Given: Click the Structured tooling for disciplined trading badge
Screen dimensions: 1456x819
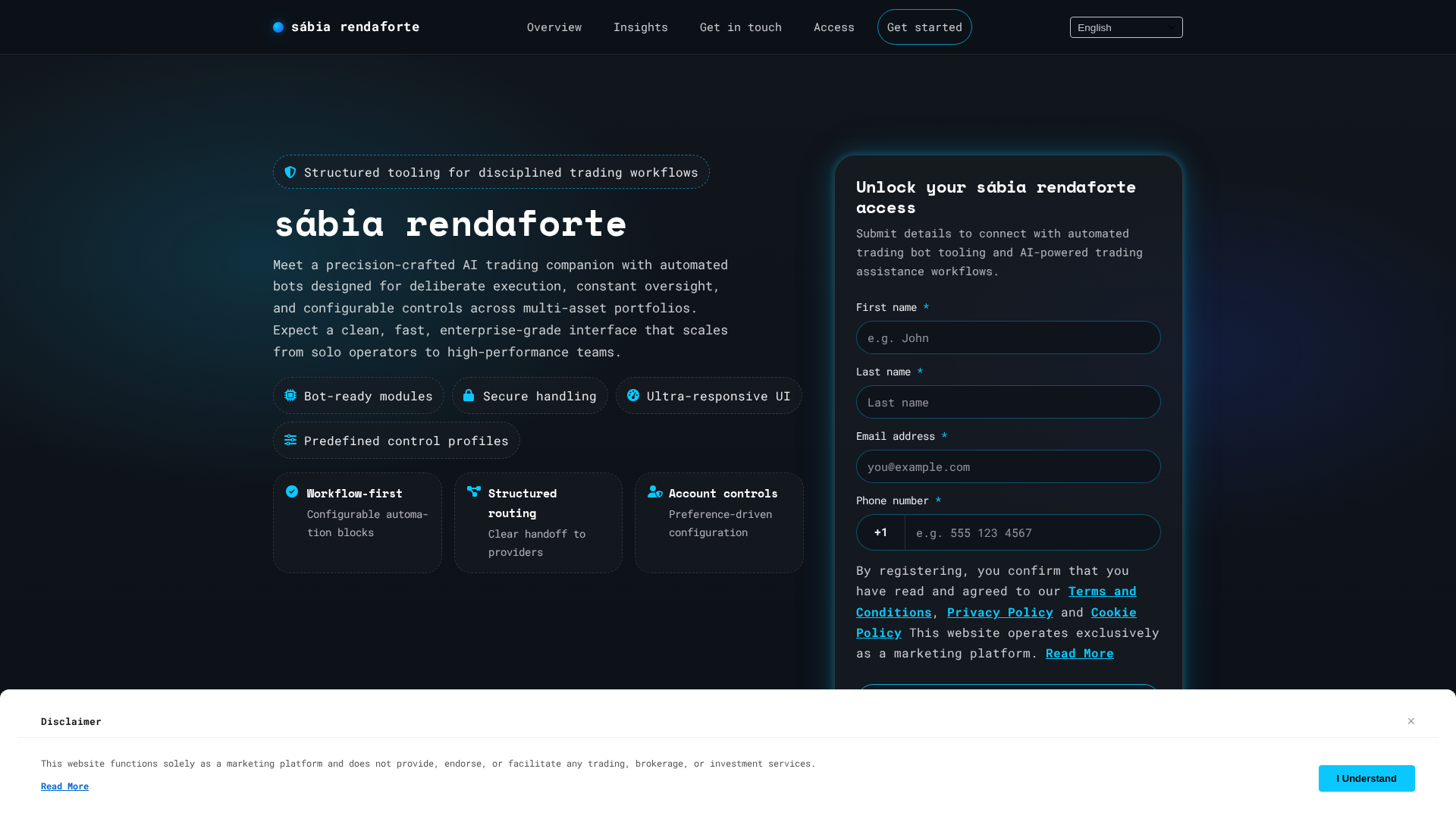Looking at the screenshot, I should point(491,172).
